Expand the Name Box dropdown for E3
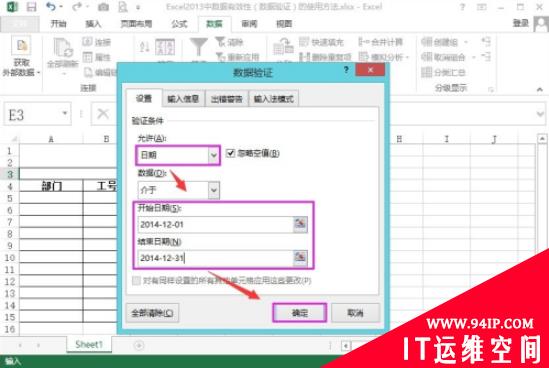549x368 pixels. click(x=64, y=113)
